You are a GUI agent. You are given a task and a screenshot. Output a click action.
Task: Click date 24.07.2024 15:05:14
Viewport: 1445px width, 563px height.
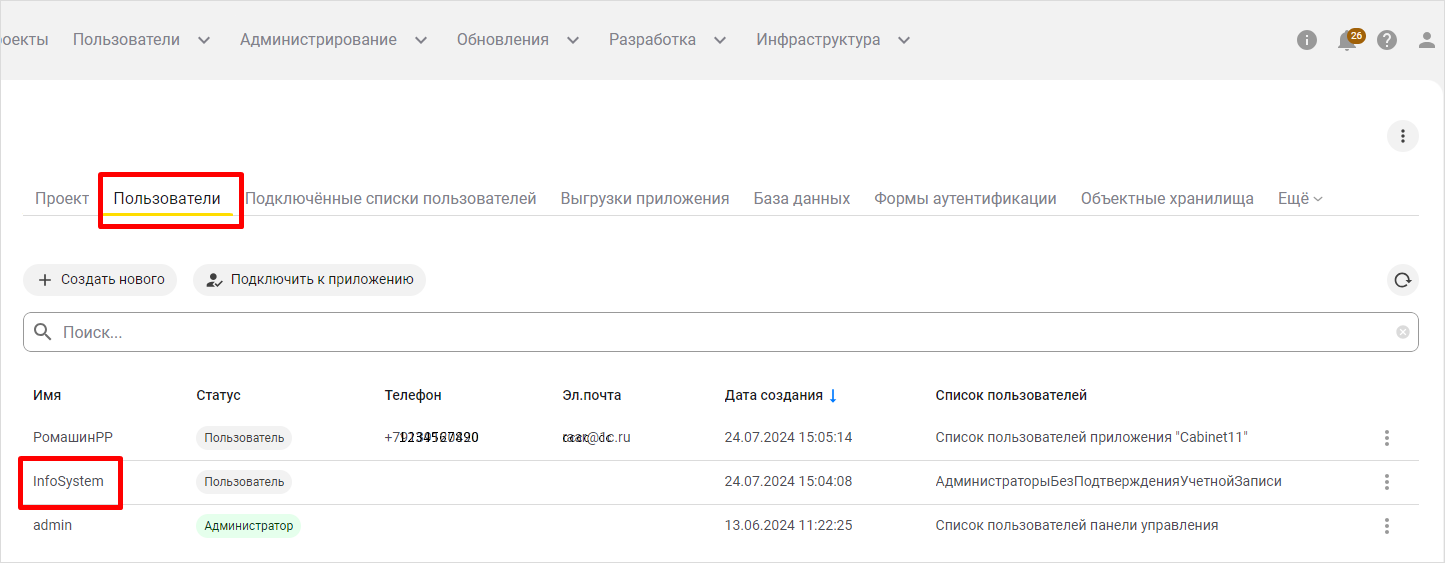pyautogui.click(x=788, y=438)
